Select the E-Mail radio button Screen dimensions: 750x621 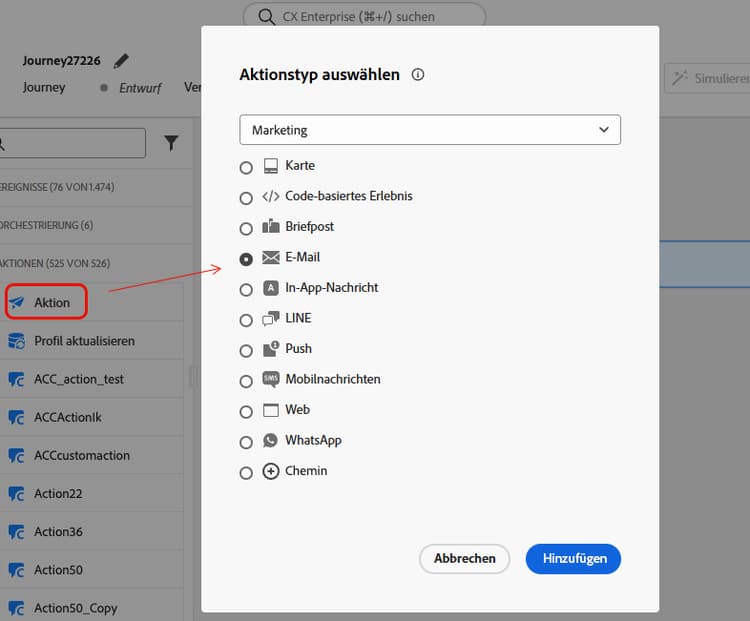coord(246,259)
